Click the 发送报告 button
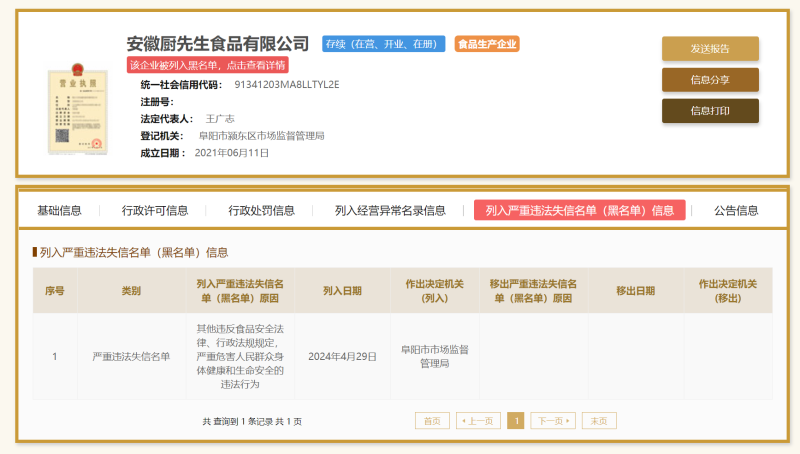 coord(710,48)
